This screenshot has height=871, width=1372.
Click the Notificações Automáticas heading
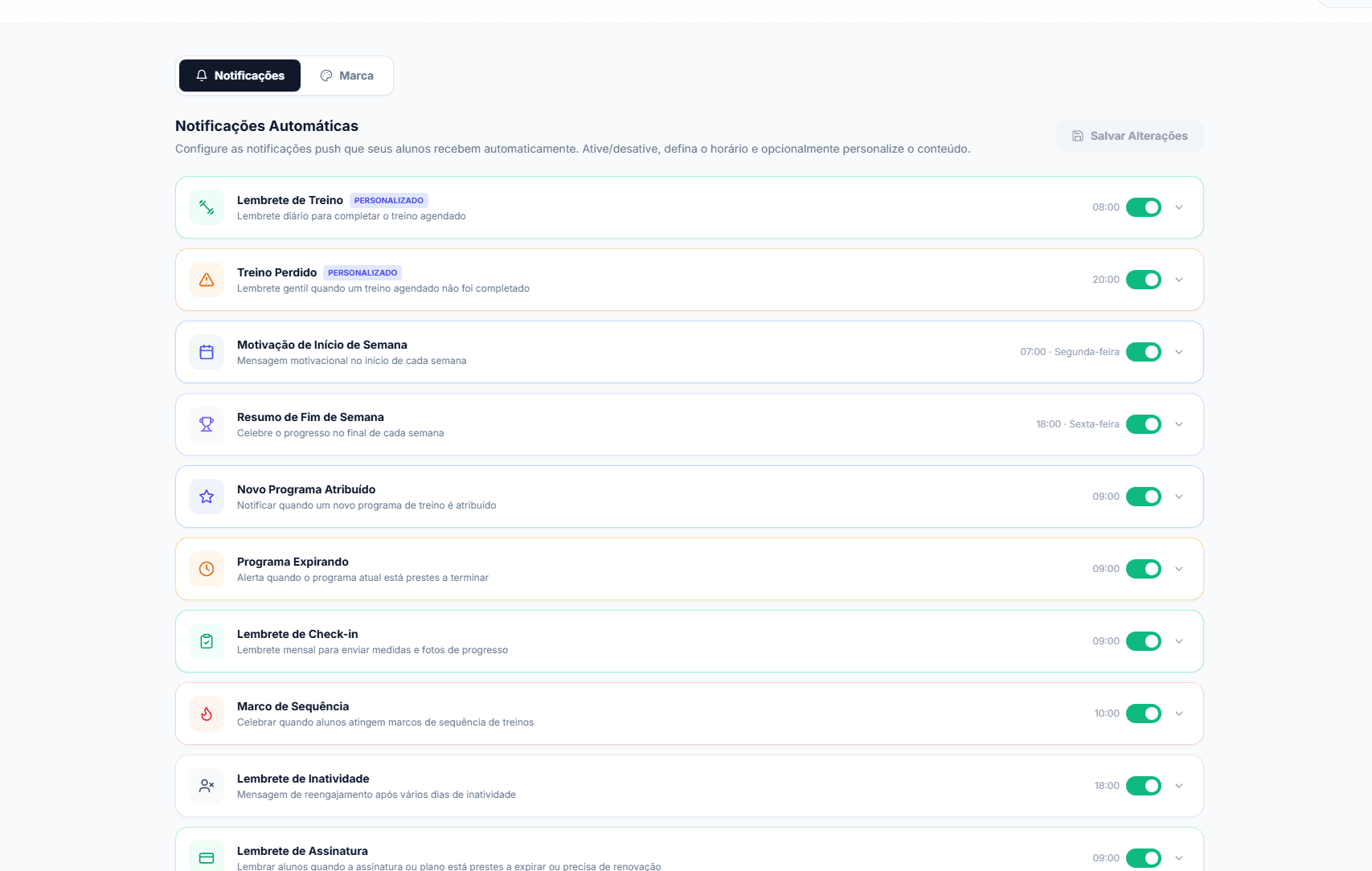[267, 126]
